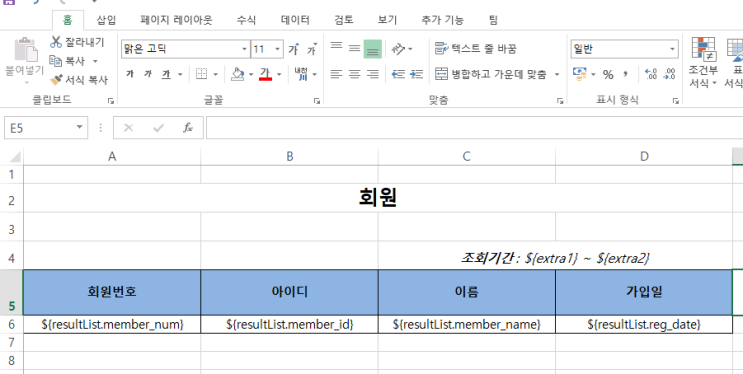Align text left

pos(336,74)
